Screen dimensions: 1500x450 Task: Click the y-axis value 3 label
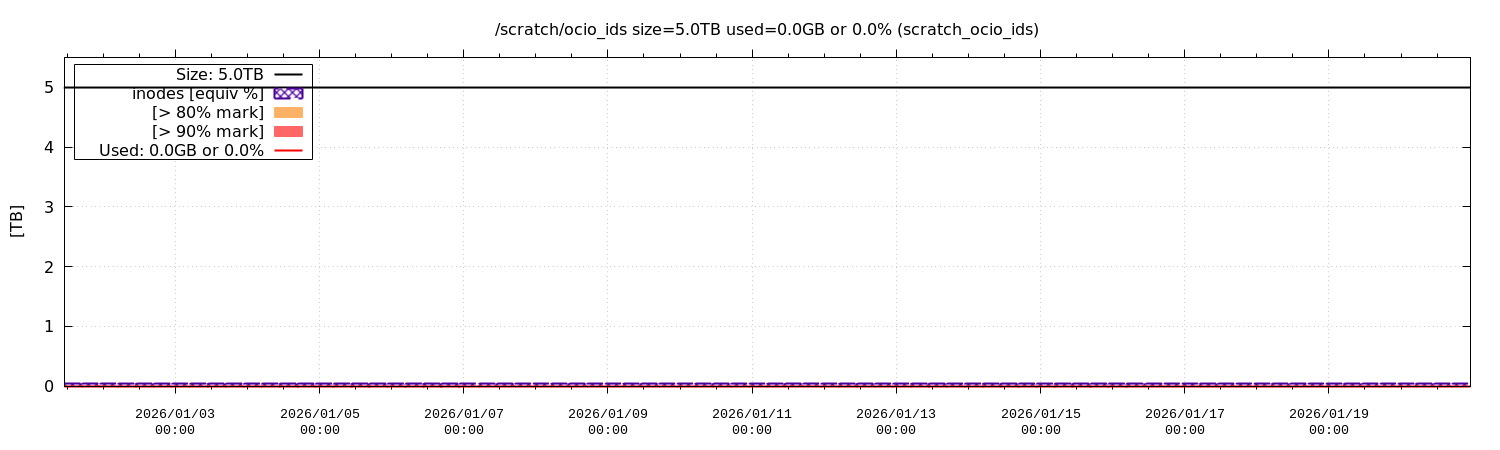coord(48,207)
